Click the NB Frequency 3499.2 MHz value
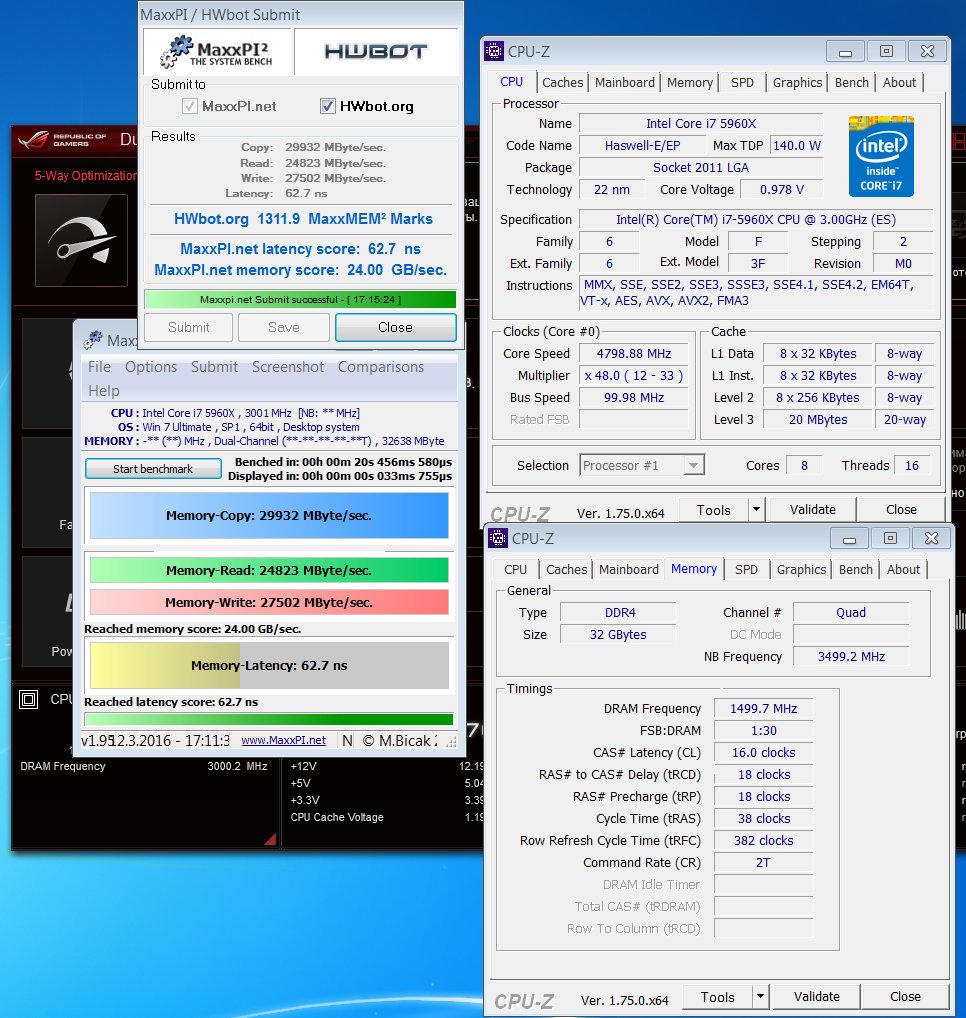This screenshot has height=1018, width=966. 851,656
